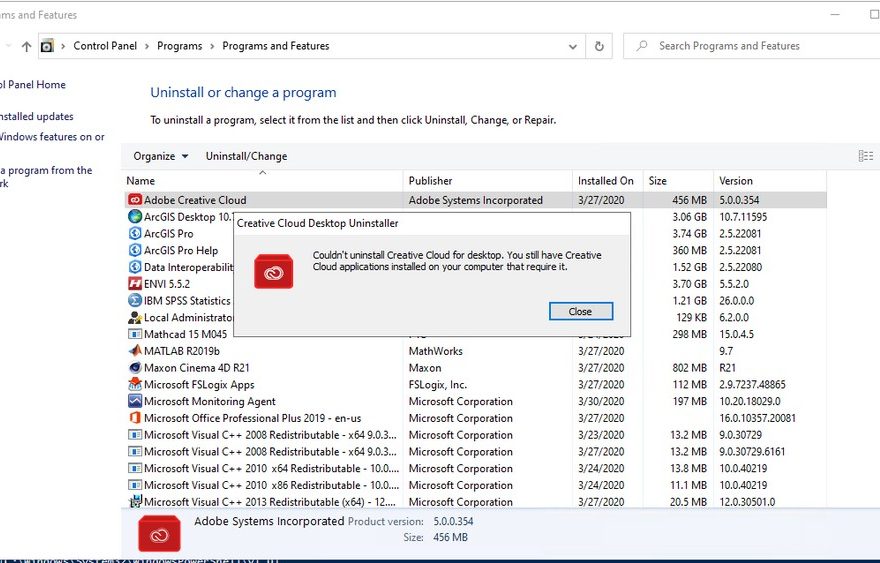Viewport: 880px width, 563px height.
Task: Click the Control Panel address bar icon
Action: point(47,46)
